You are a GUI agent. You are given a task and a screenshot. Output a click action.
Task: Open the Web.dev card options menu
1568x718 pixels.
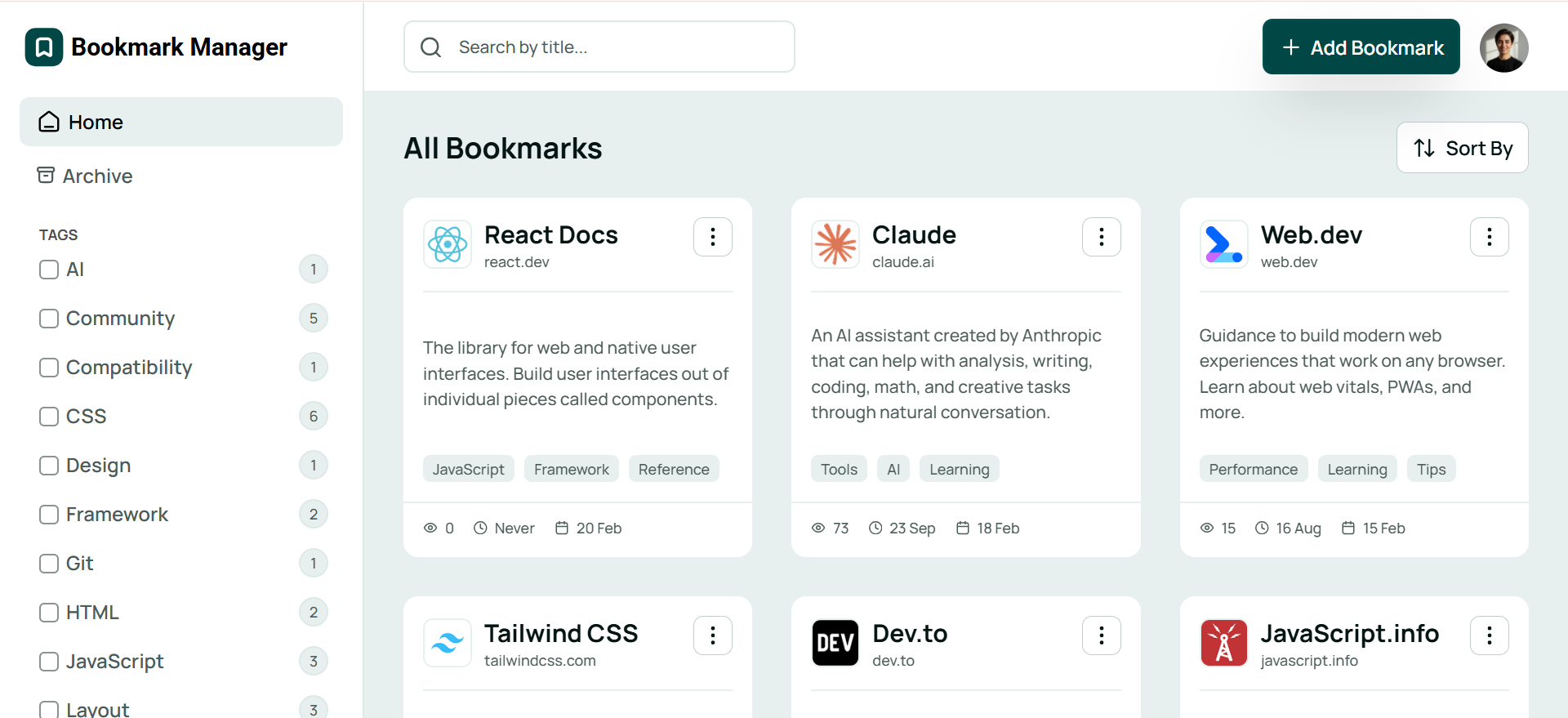tap(1490, 237)
